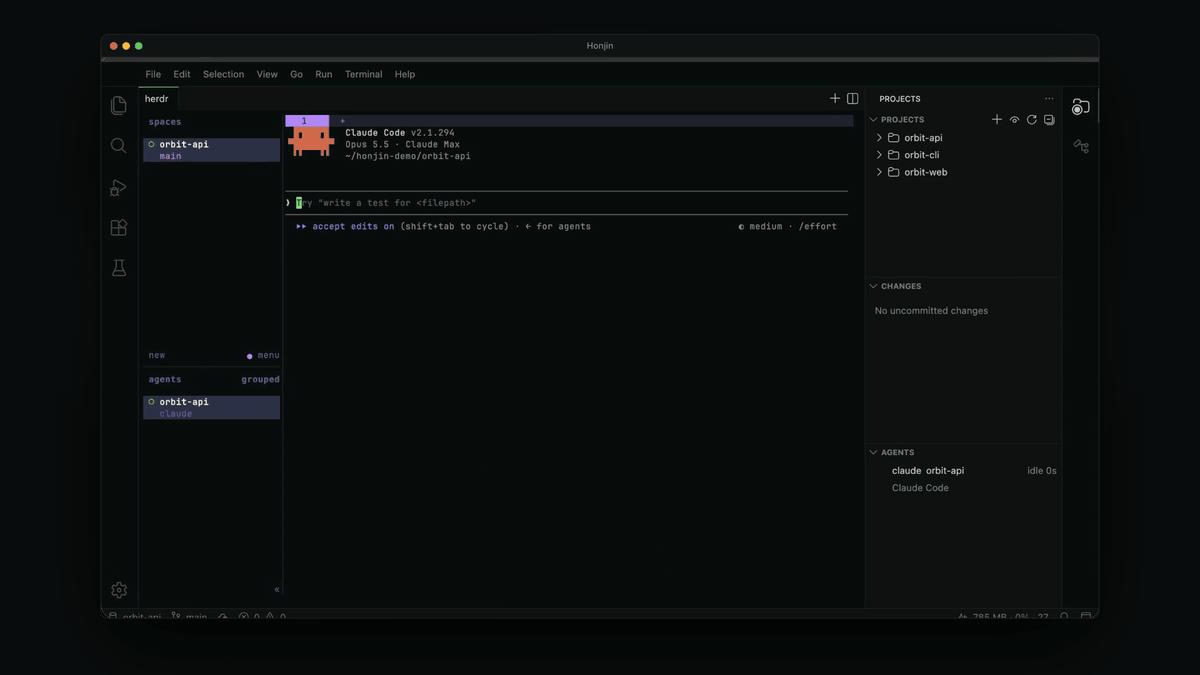The image size is (1200, 675).
Task: Click the agents header in herdr sidebar
Action: coord(165,379)
